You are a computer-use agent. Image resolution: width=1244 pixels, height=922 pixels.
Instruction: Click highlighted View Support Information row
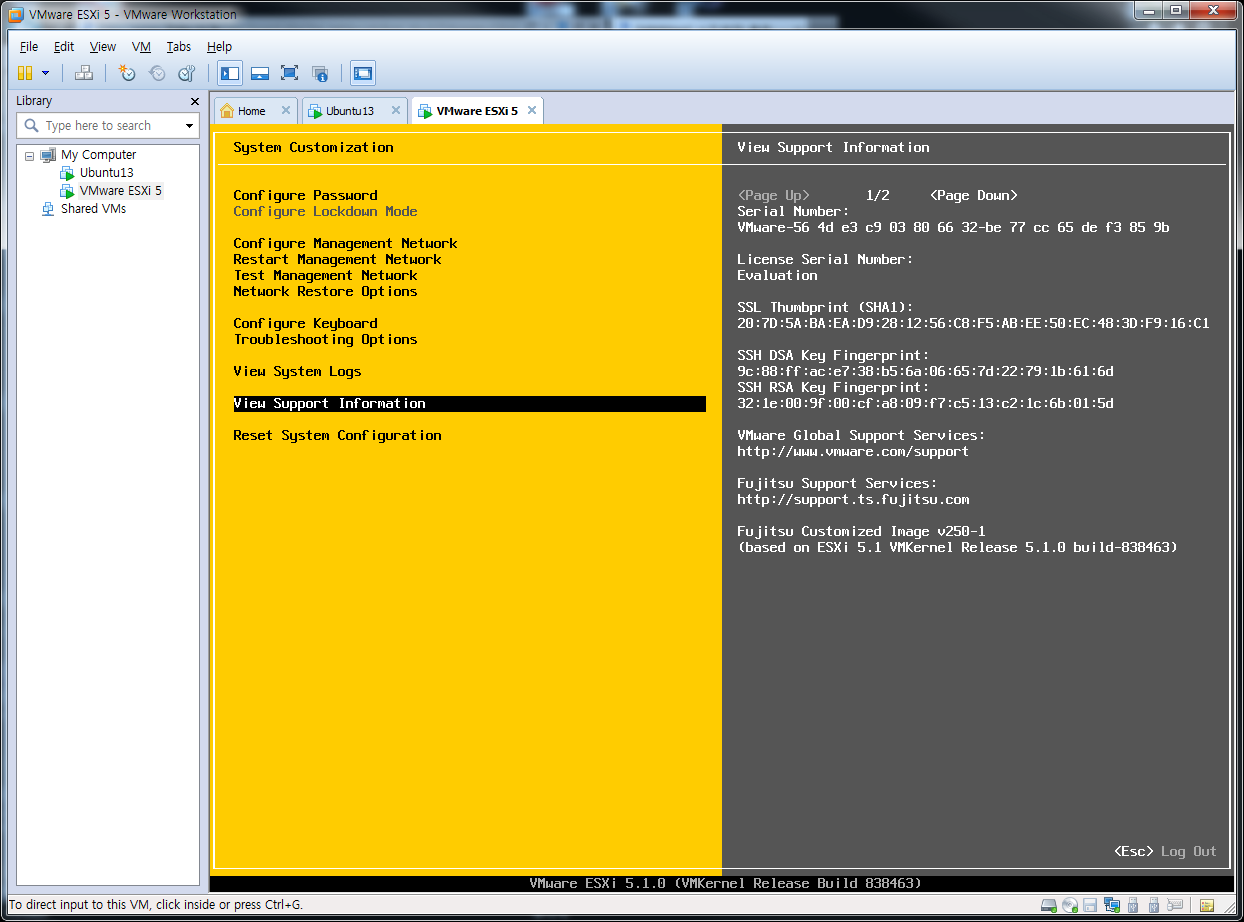point(469,403)
